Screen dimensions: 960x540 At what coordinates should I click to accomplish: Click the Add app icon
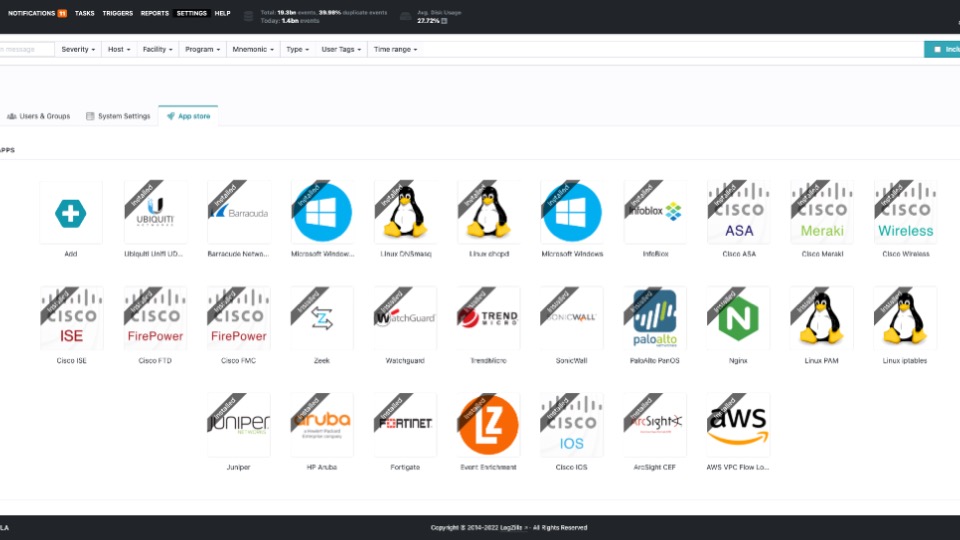70,212
